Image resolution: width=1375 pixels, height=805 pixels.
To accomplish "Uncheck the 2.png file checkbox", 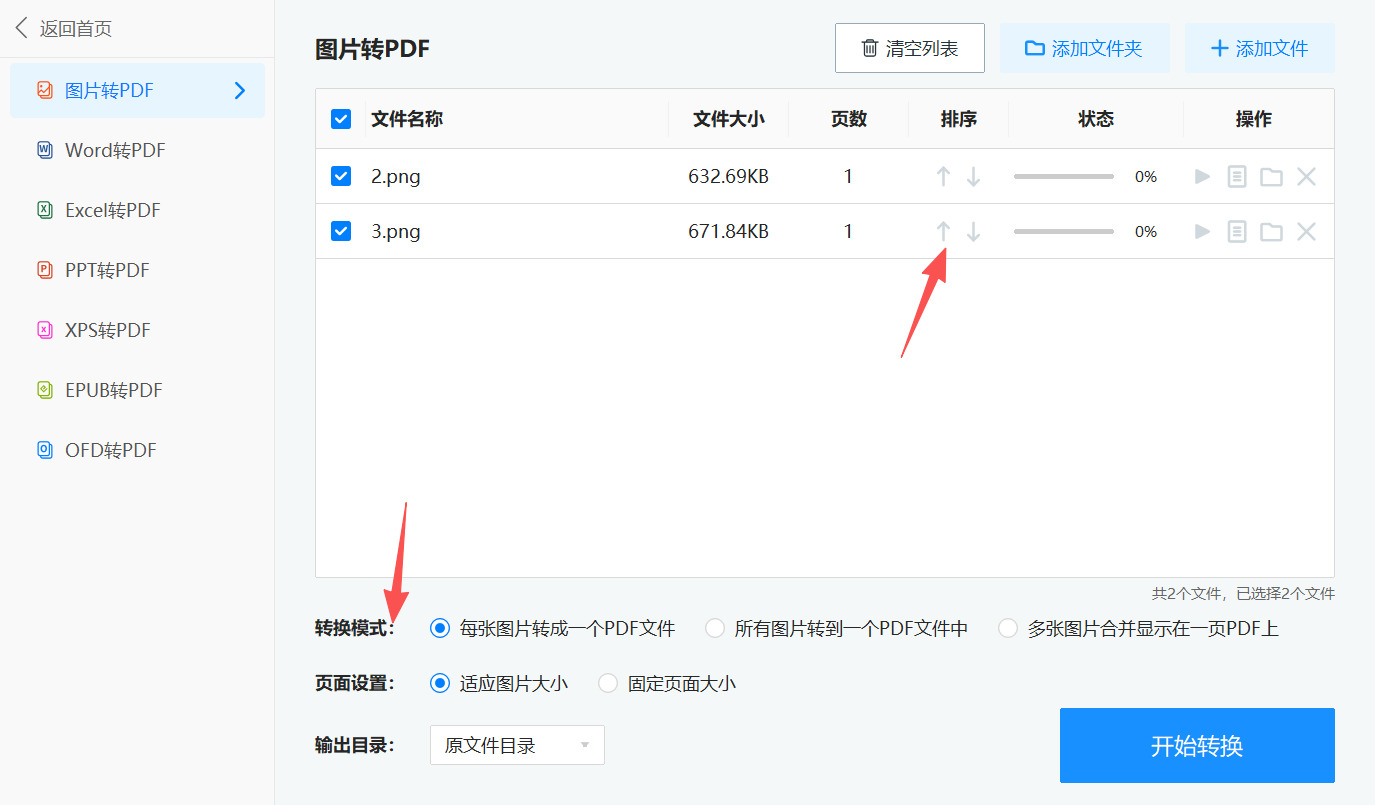I will pyautogui.click(x=341, y=176).
